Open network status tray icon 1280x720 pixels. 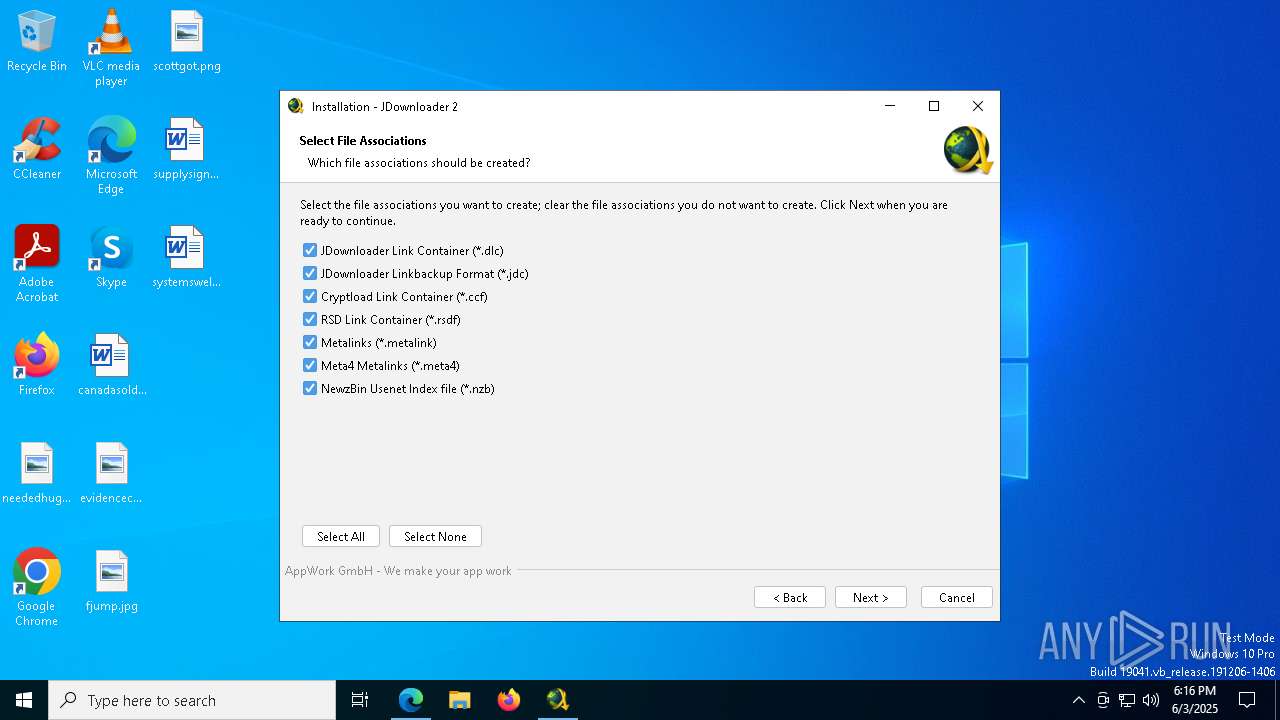[1127, 700]
